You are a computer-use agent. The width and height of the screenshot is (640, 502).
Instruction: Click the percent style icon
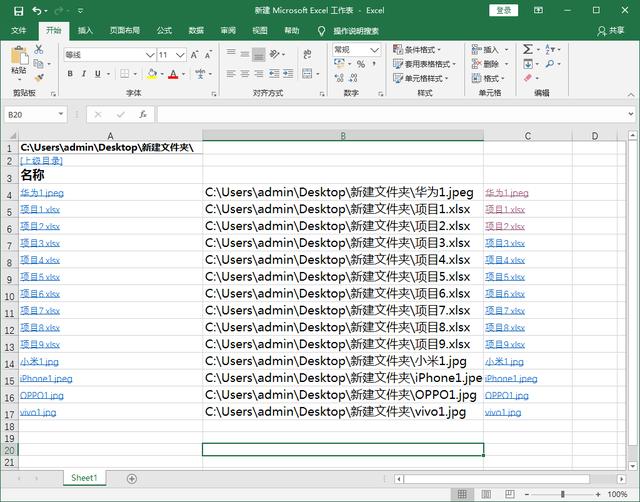pos(361,64)
